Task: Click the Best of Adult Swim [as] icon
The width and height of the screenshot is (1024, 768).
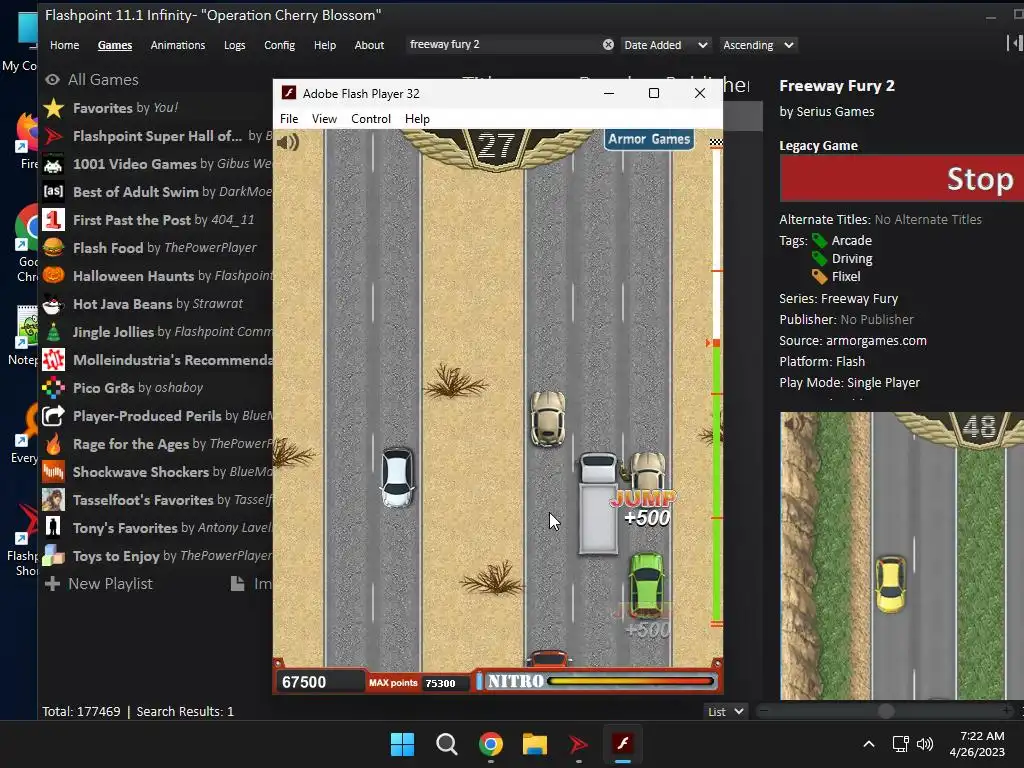Action: [x=54, y=191]
